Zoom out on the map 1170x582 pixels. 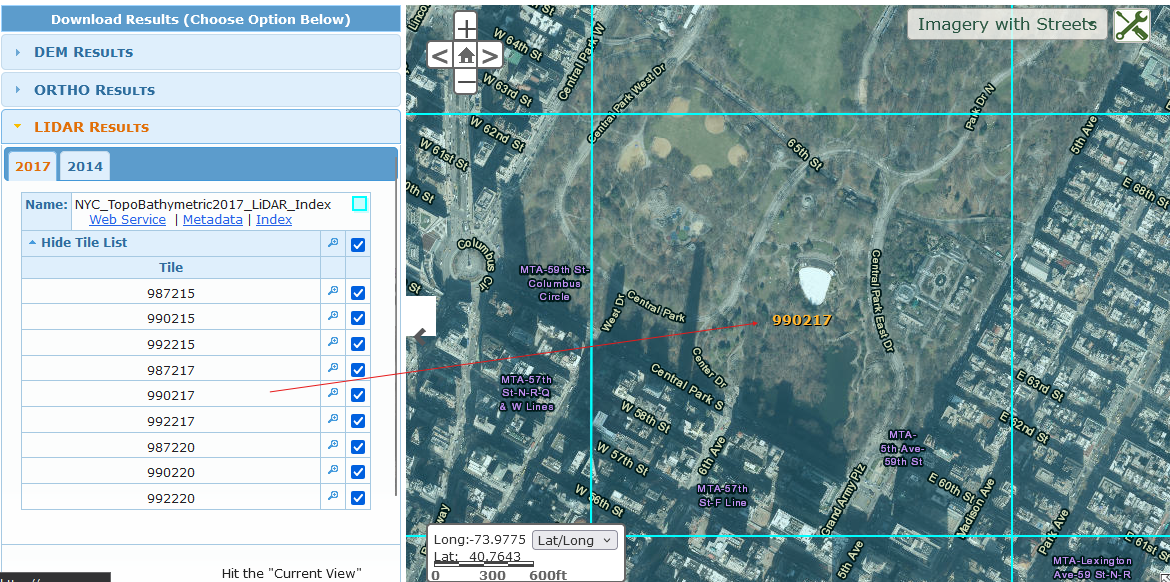coord(466,82)
